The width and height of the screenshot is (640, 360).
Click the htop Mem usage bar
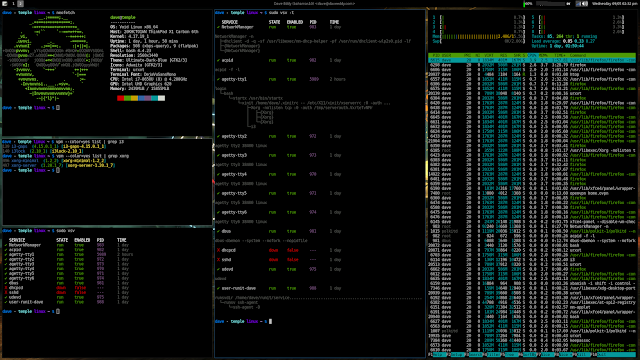click(478, 36)
